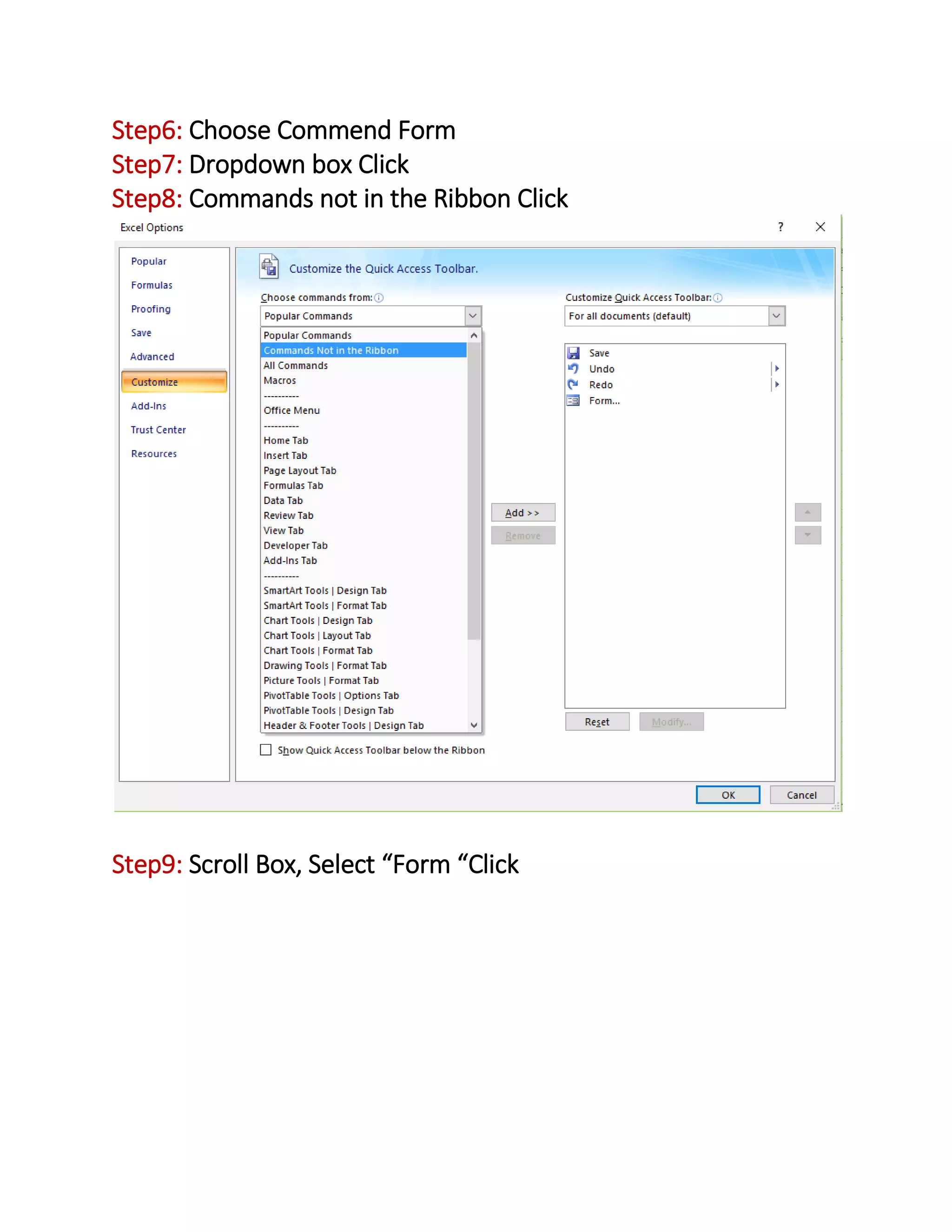952x1232 pixels.
Task: Expand the Undo submenu arrow
Action: coord(777,369)
